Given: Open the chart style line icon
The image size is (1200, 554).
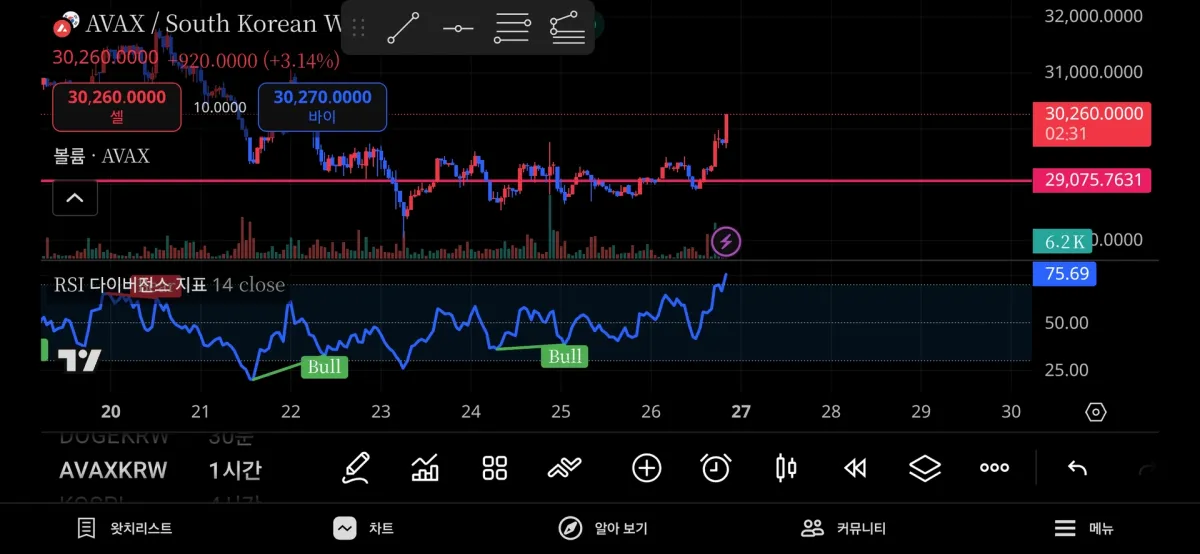Looking at the screenshot, I should click(565, 468).
